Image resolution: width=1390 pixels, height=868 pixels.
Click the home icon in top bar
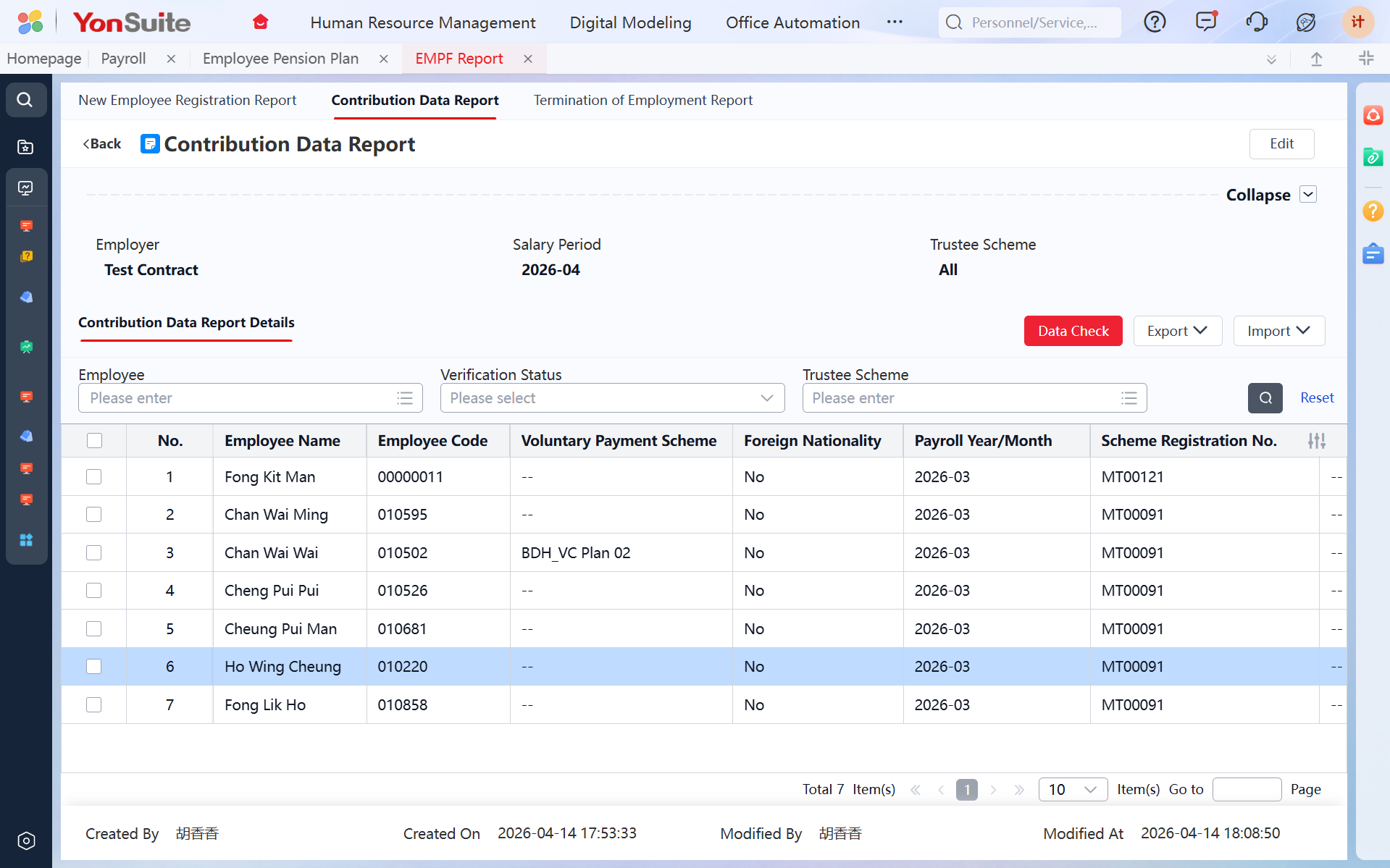(x=261, y=22)
